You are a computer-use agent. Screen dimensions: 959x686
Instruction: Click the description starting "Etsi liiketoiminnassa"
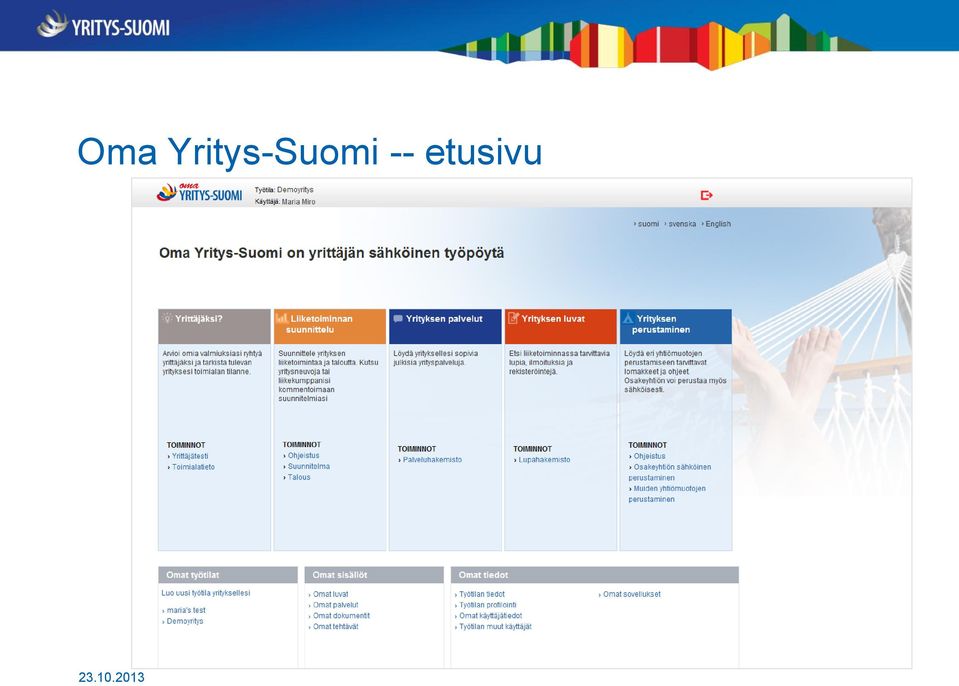[x=559, y=363]
